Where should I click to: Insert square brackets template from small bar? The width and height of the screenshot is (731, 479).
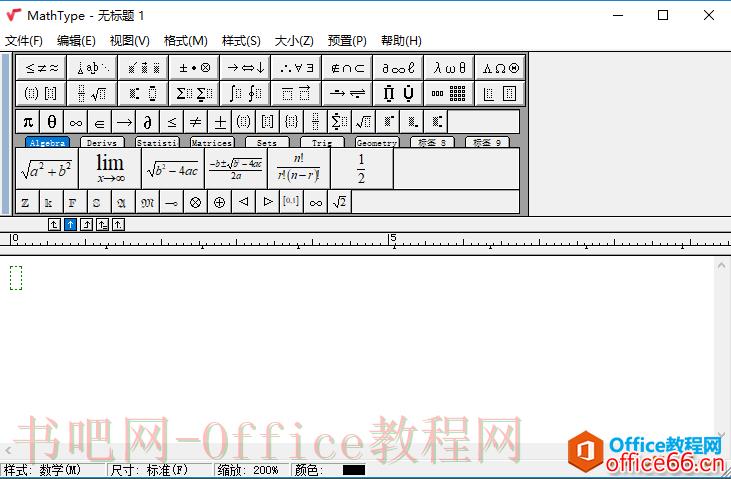[x=268, y=122]
